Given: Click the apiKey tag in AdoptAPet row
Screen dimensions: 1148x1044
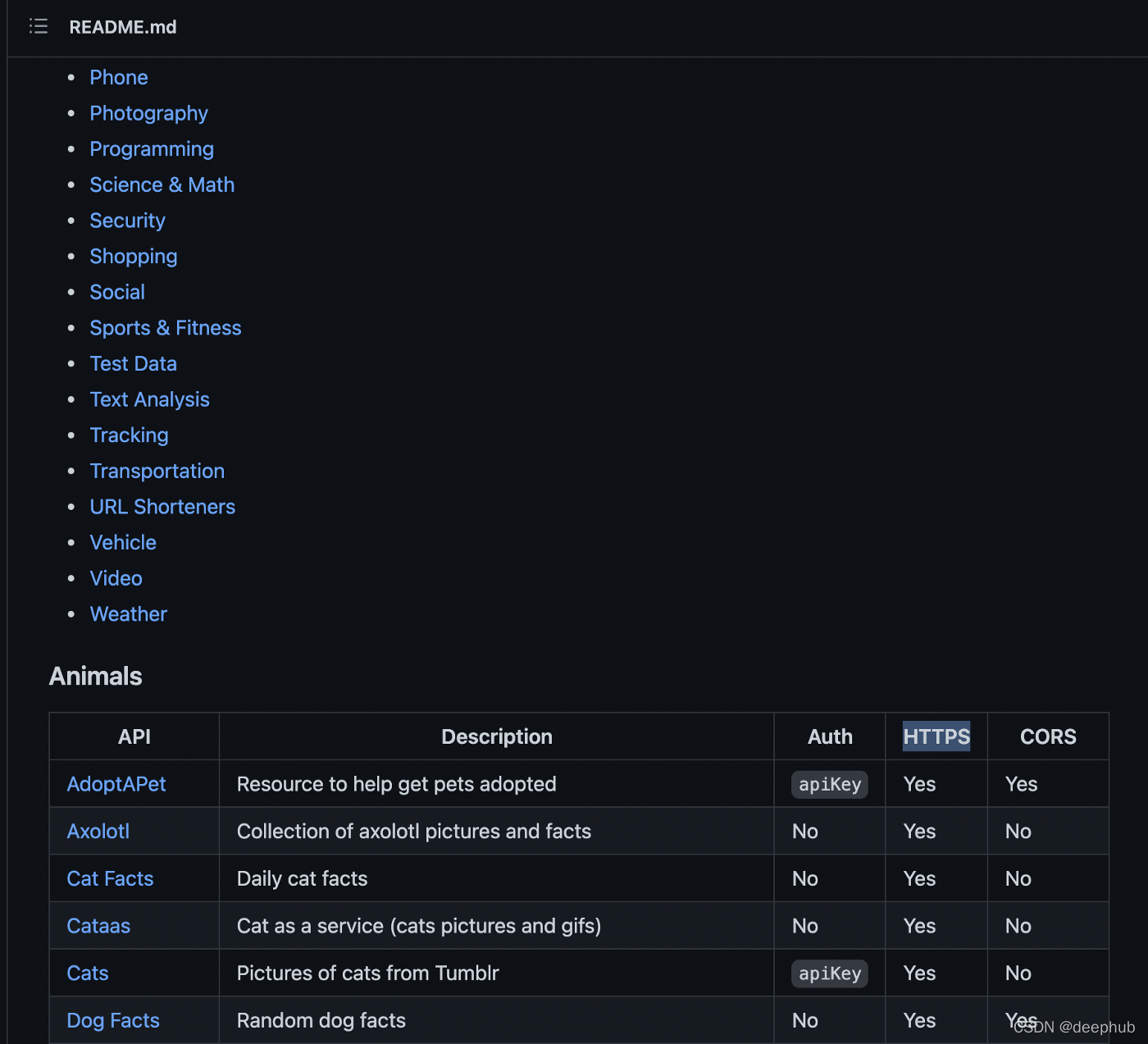Looking at the screenshot, I should coord(829,784).
